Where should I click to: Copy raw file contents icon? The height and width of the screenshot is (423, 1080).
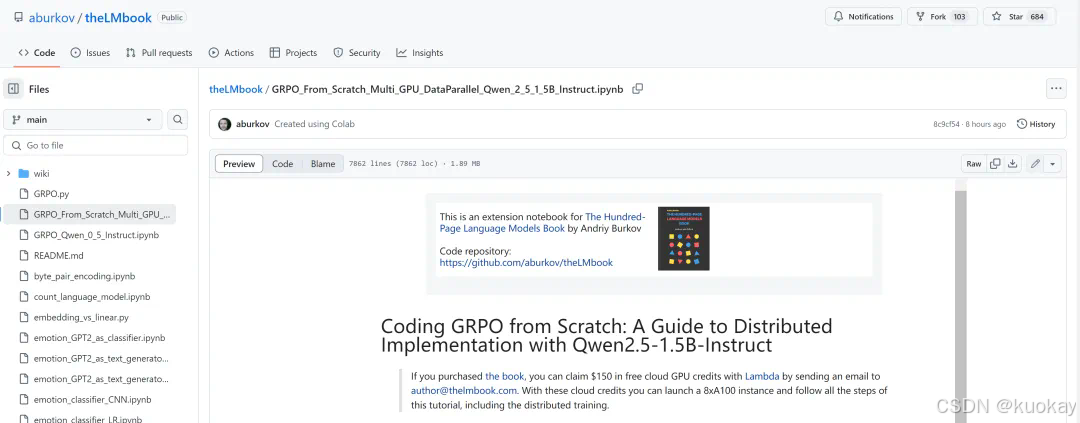[x=995, y=164]
